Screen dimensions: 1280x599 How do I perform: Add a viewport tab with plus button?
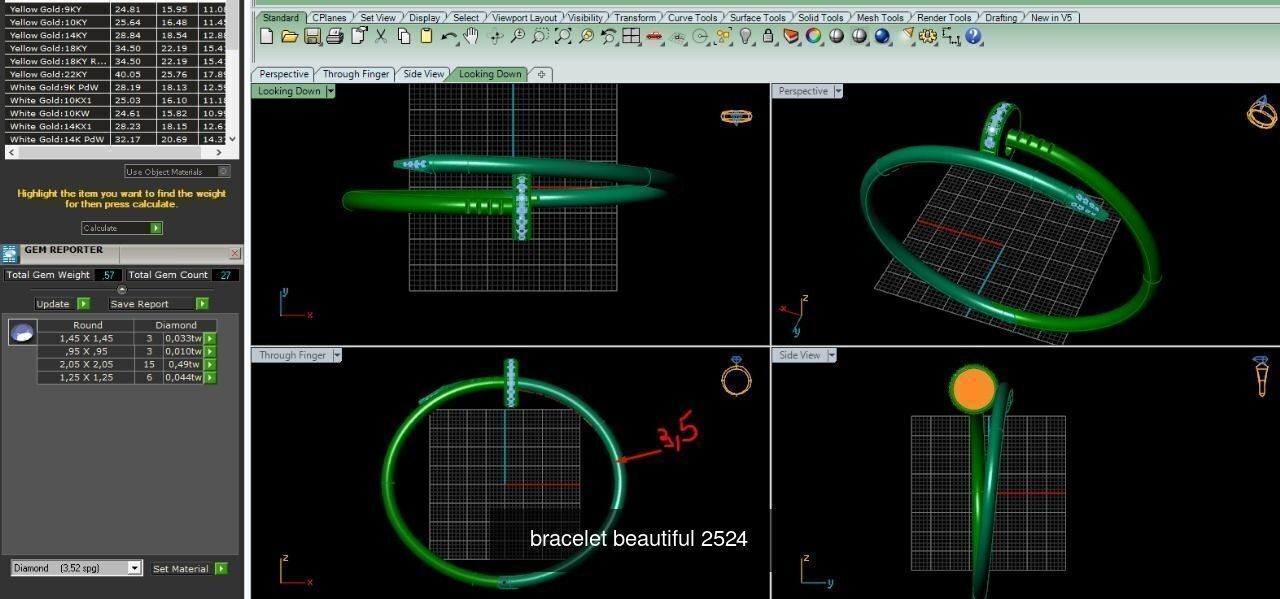(x=541, y=74)
